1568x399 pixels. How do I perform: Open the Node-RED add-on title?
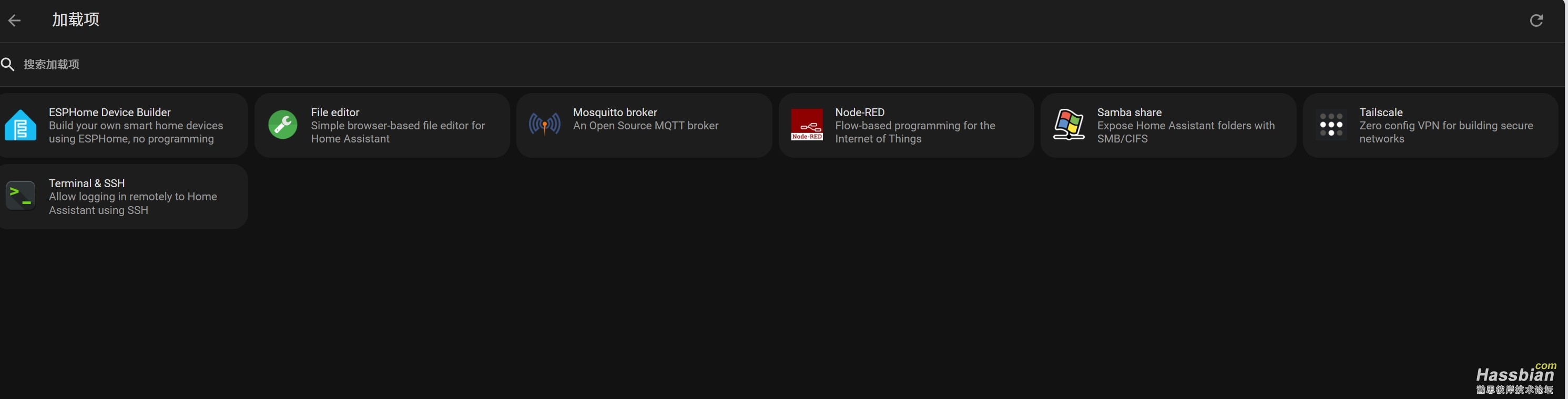pos(860,112)
